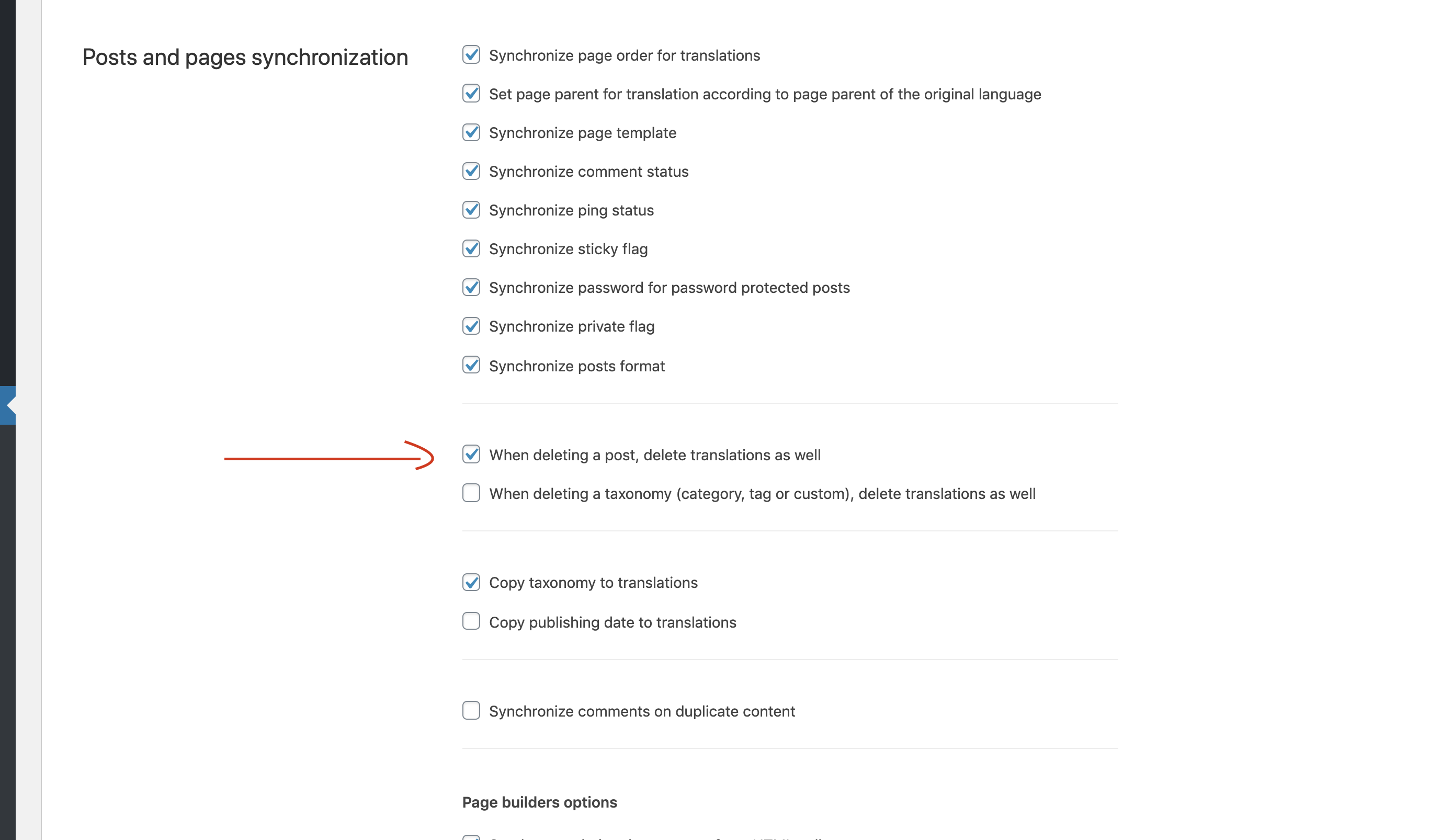Disable Synchronize page template

click(471, 132)
